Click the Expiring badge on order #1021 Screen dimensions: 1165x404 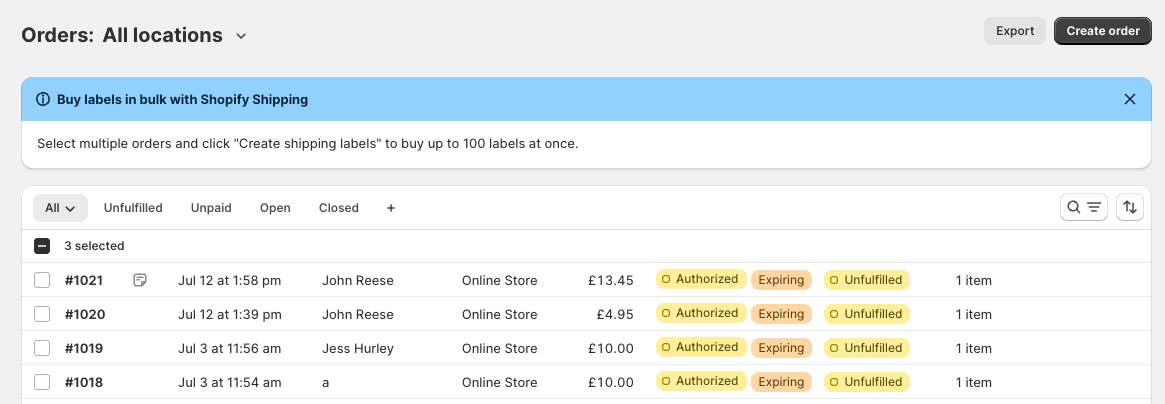(x=781, y=280)
